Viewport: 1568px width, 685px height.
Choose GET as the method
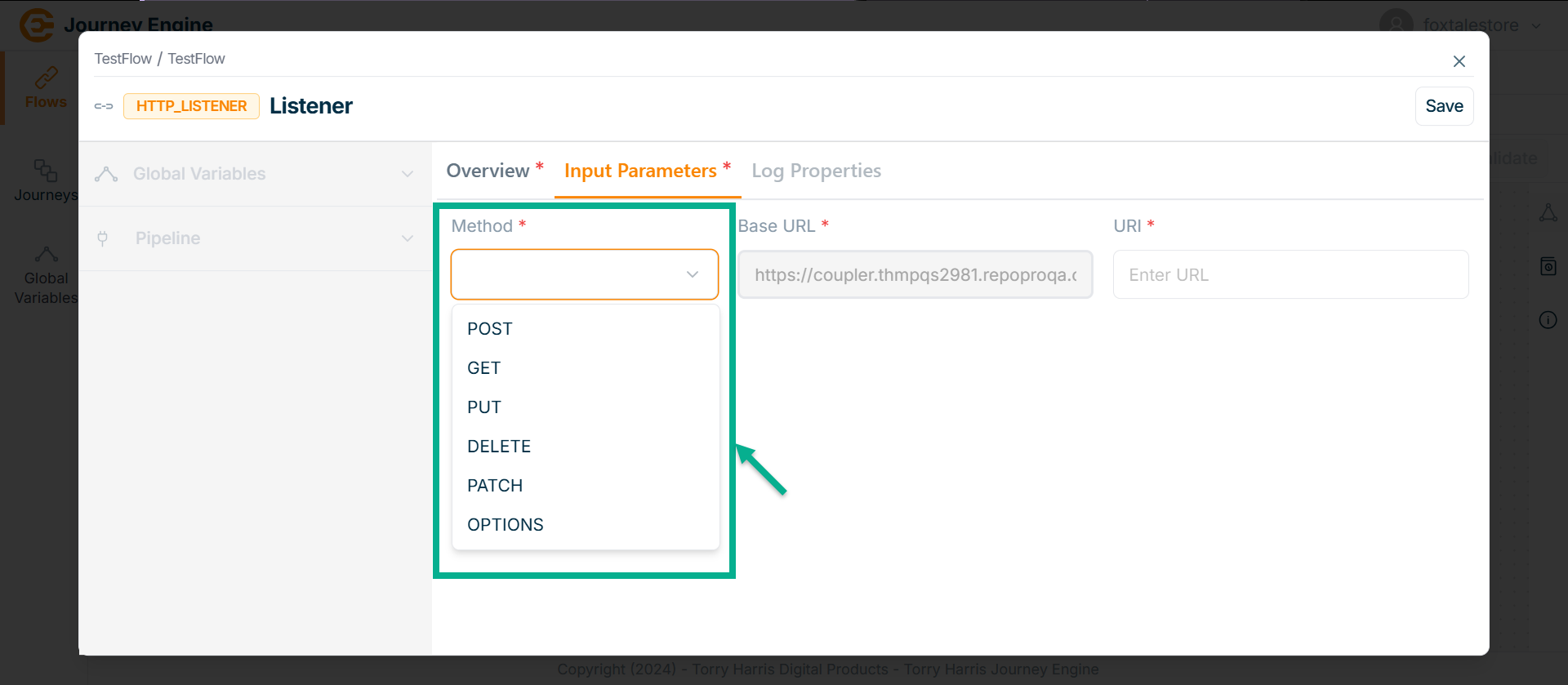484,368
